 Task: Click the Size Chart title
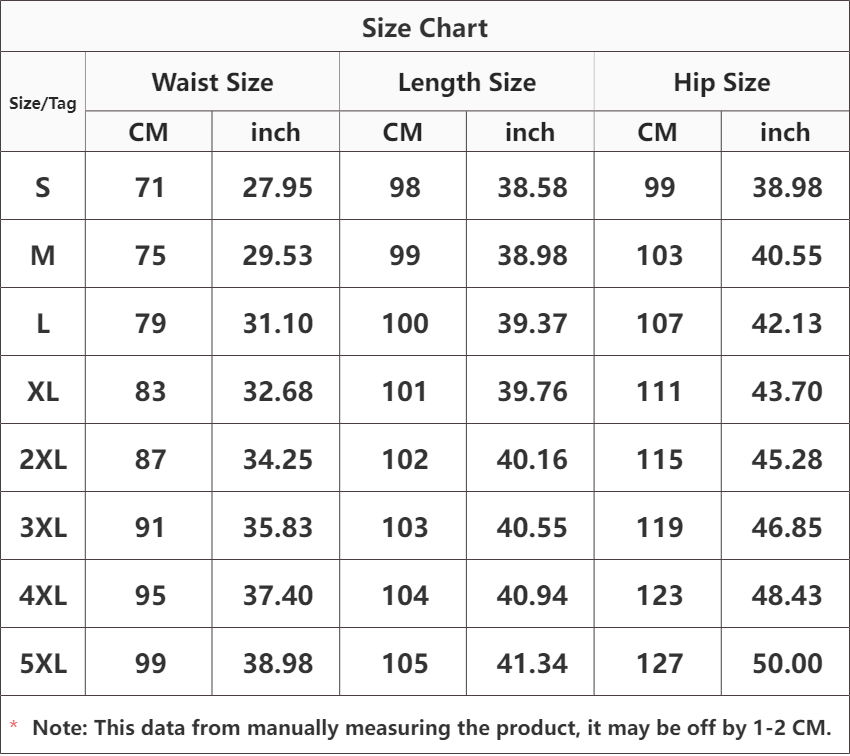[425, 28]
